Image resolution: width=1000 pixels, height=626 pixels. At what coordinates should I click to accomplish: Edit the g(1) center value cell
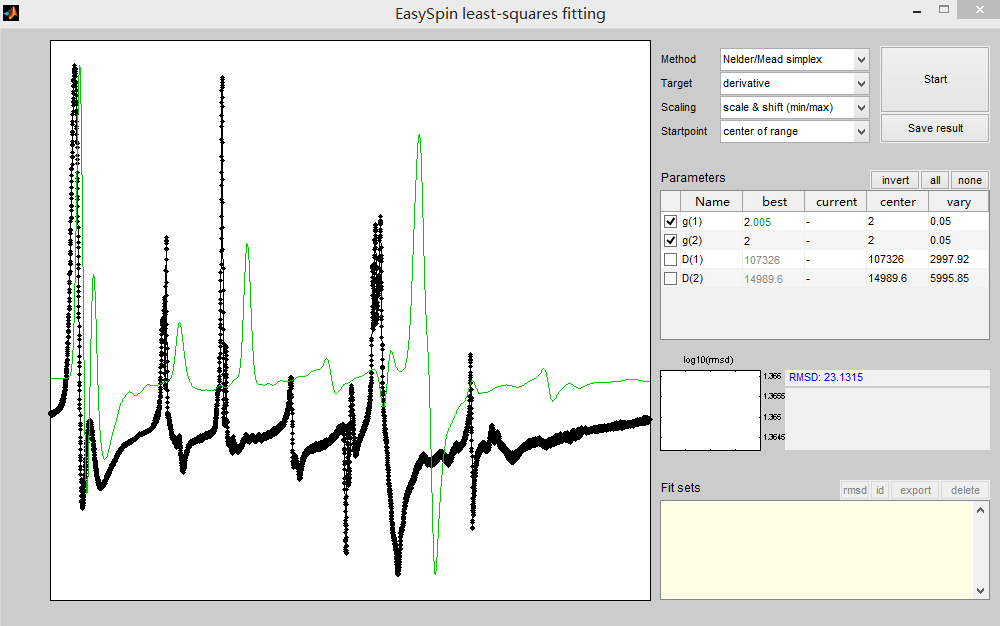click(897, 221)
